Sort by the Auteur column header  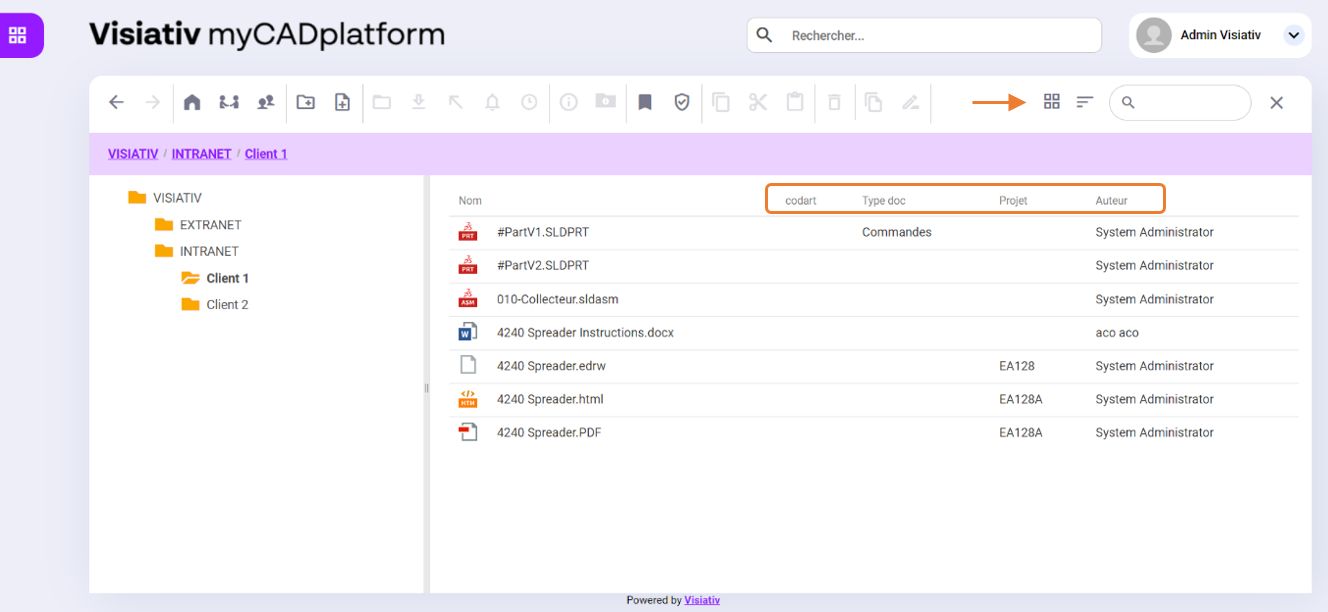[1111, 201]
